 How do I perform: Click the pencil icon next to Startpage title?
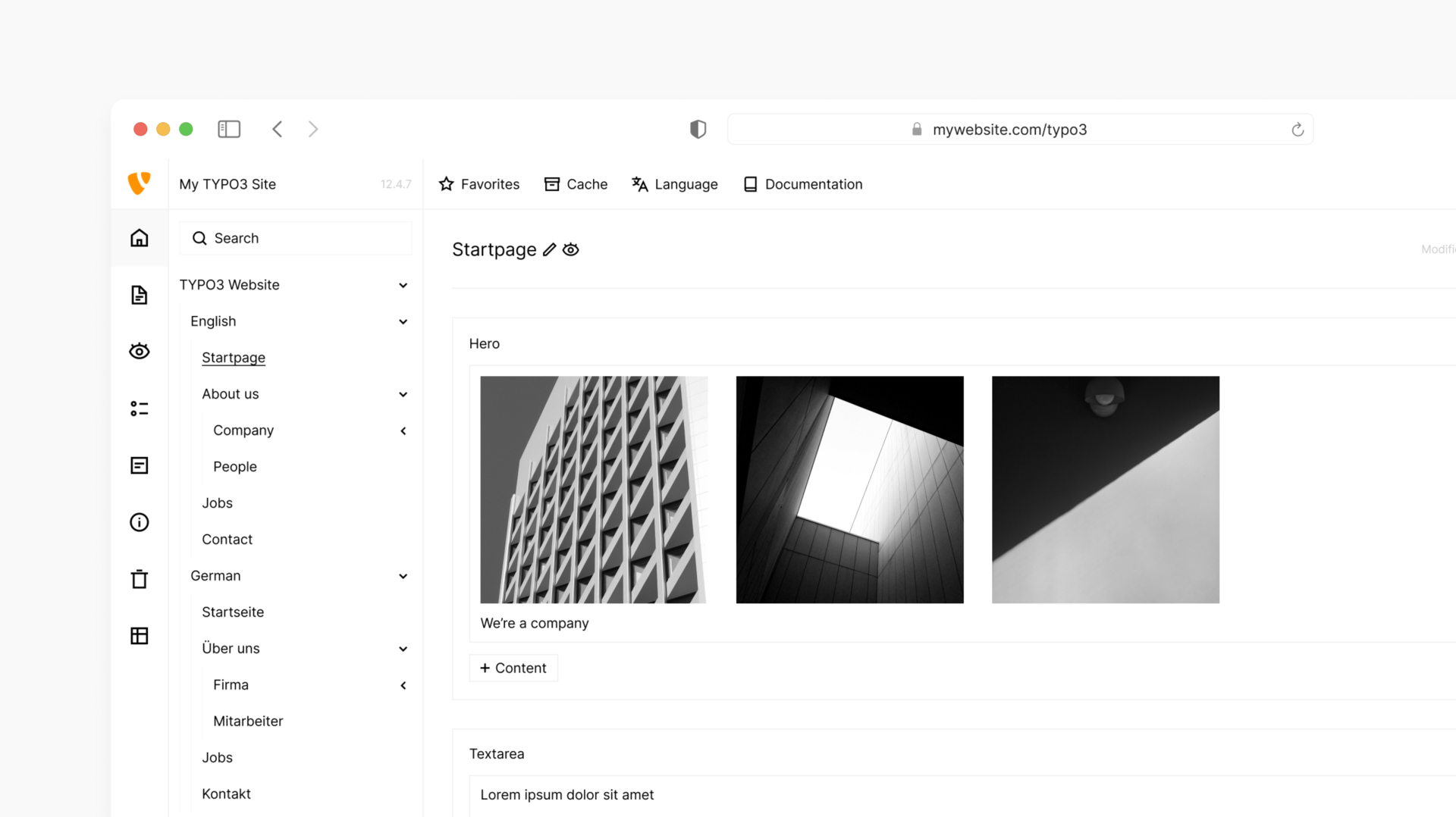(550, 249)
